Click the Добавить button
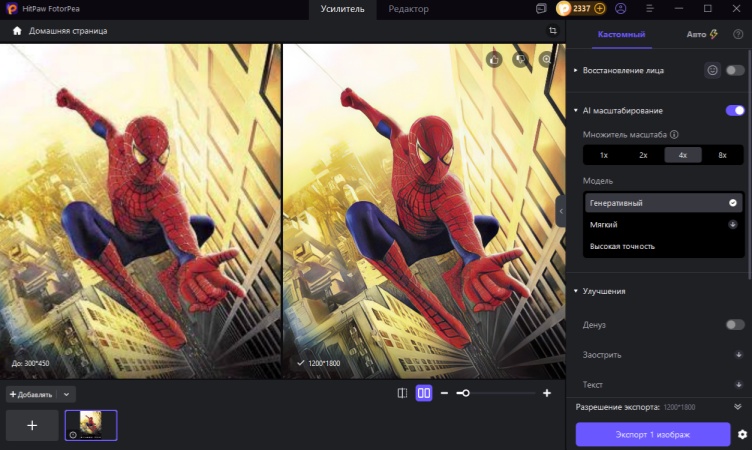 tap(31, 394)
